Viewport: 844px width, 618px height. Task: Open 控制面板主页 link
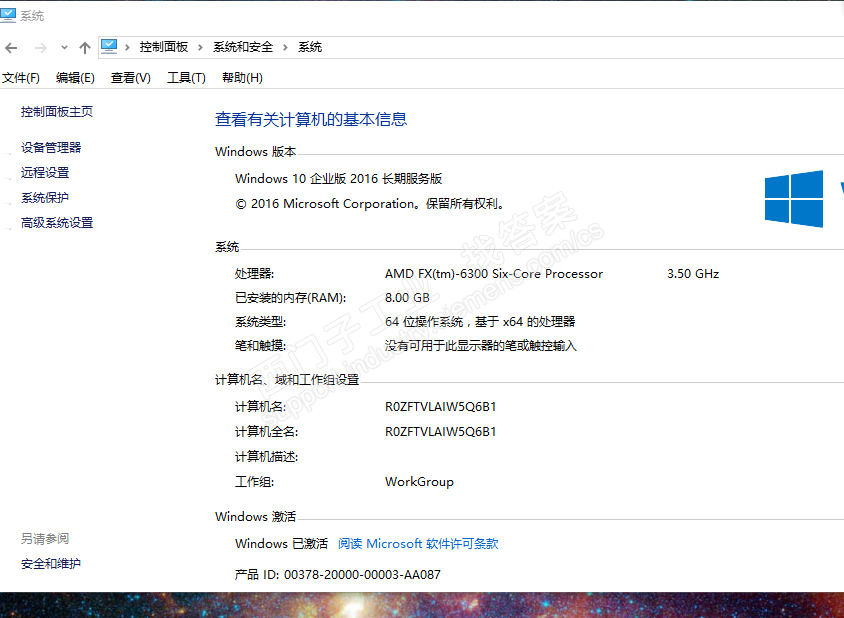(x=57, y=111)
